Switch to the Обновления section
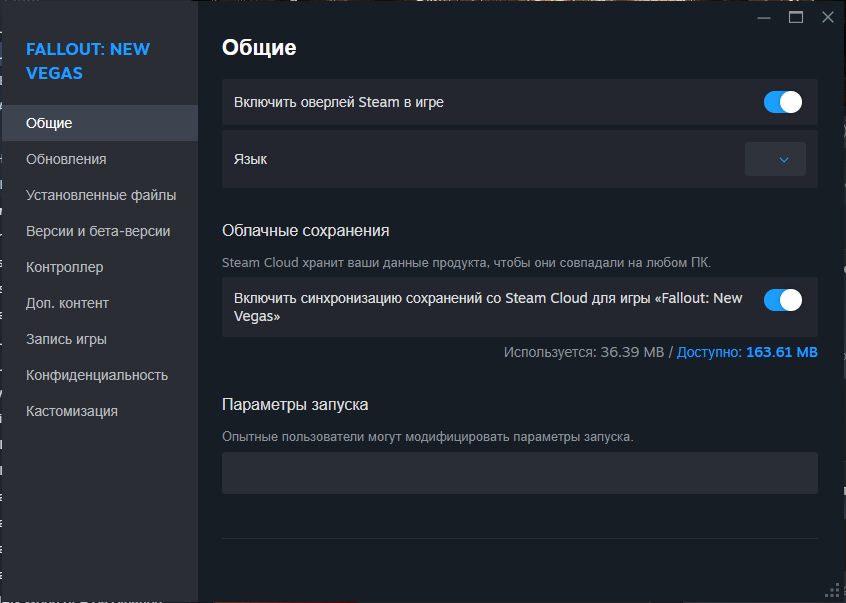The height and width of the screenshot is (603, 846). click(x=100, y=159)
